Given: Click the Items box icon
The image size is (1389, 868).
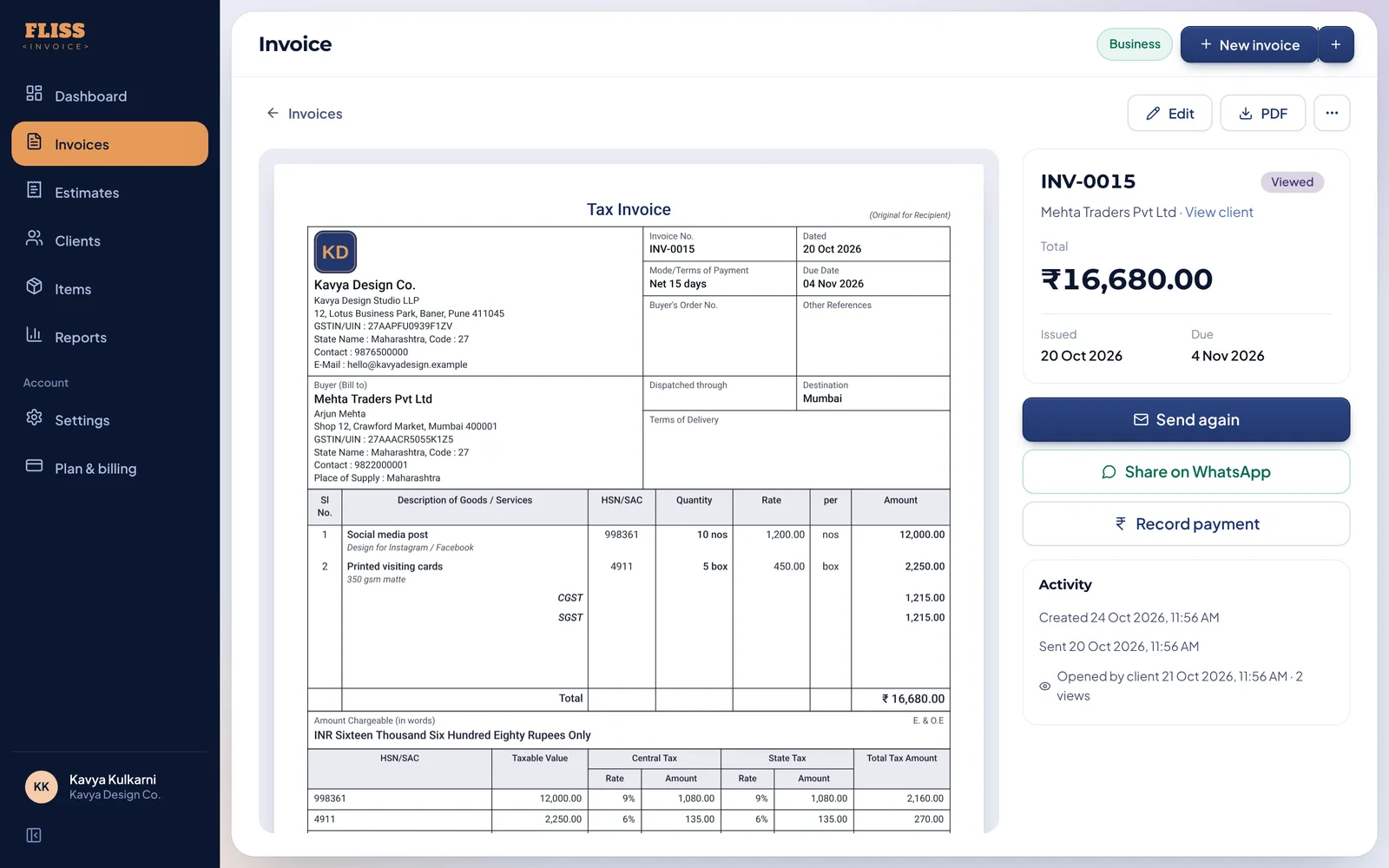Looking at the screenshot, I should tap(34, 286).
